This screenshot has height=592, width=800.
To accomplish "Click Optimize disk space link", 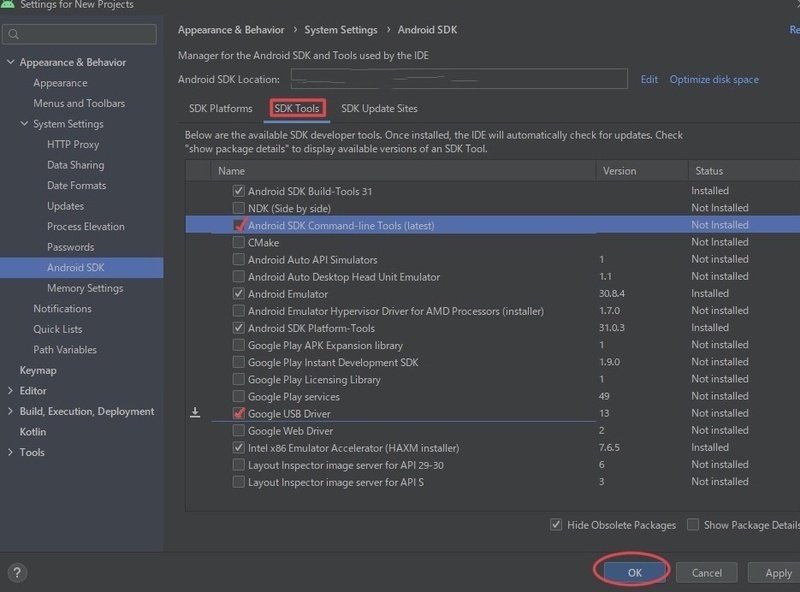I will [714, 79].
